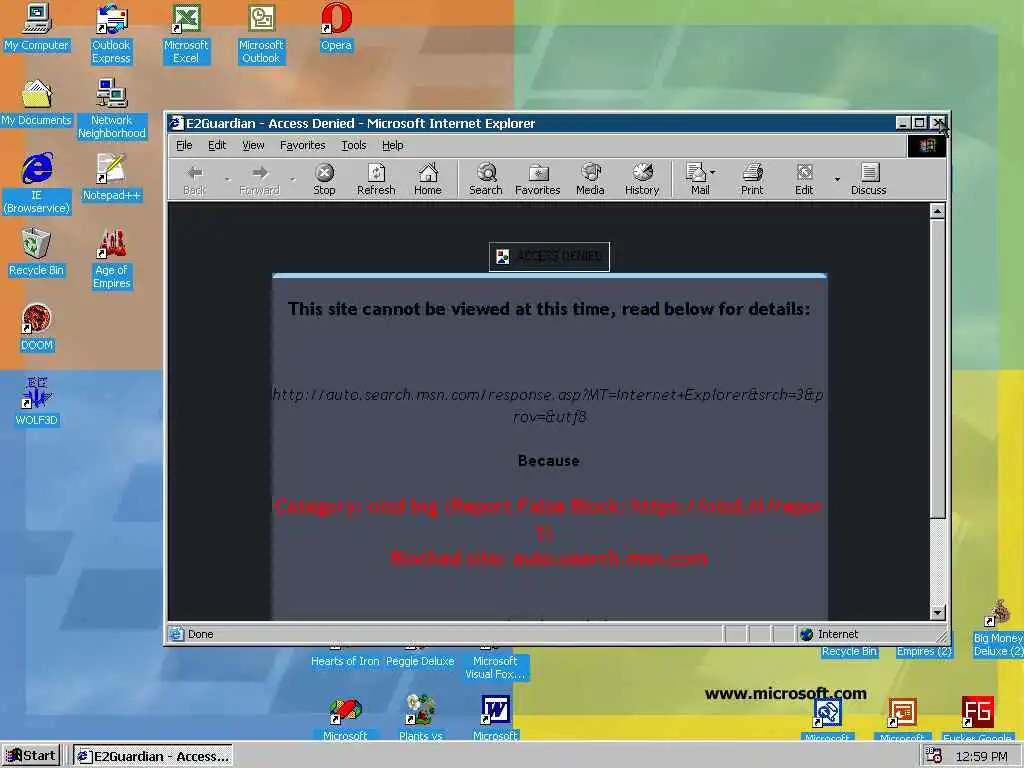Image resolution: width=1024 pixels, height=768 pixels.
Task: Select the Opera desktop shortcut
Action: [x=336, y=27]
